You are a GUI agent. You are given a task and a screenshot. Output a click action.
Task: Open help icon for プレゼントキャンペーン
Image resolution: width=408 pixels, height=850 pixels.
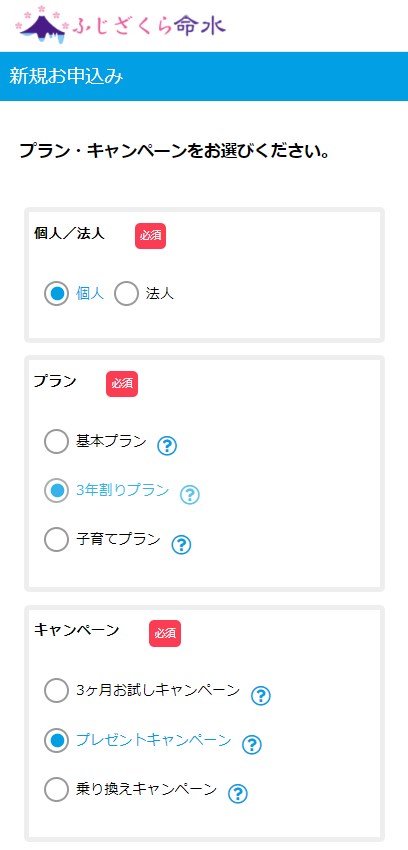(251, 744)
